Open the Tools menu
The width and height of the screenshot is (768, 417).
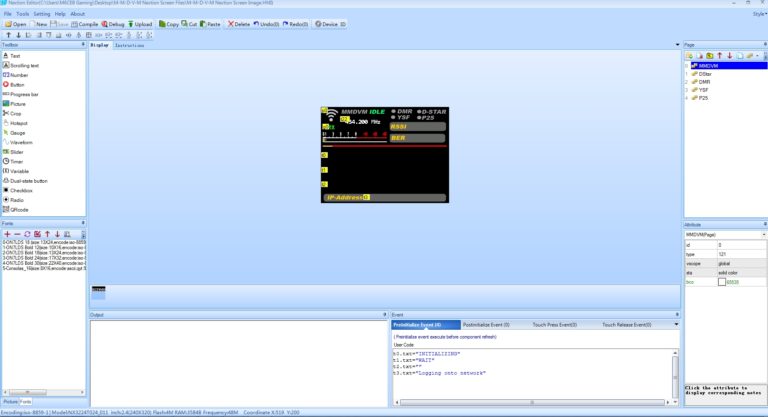coord(21,14)
